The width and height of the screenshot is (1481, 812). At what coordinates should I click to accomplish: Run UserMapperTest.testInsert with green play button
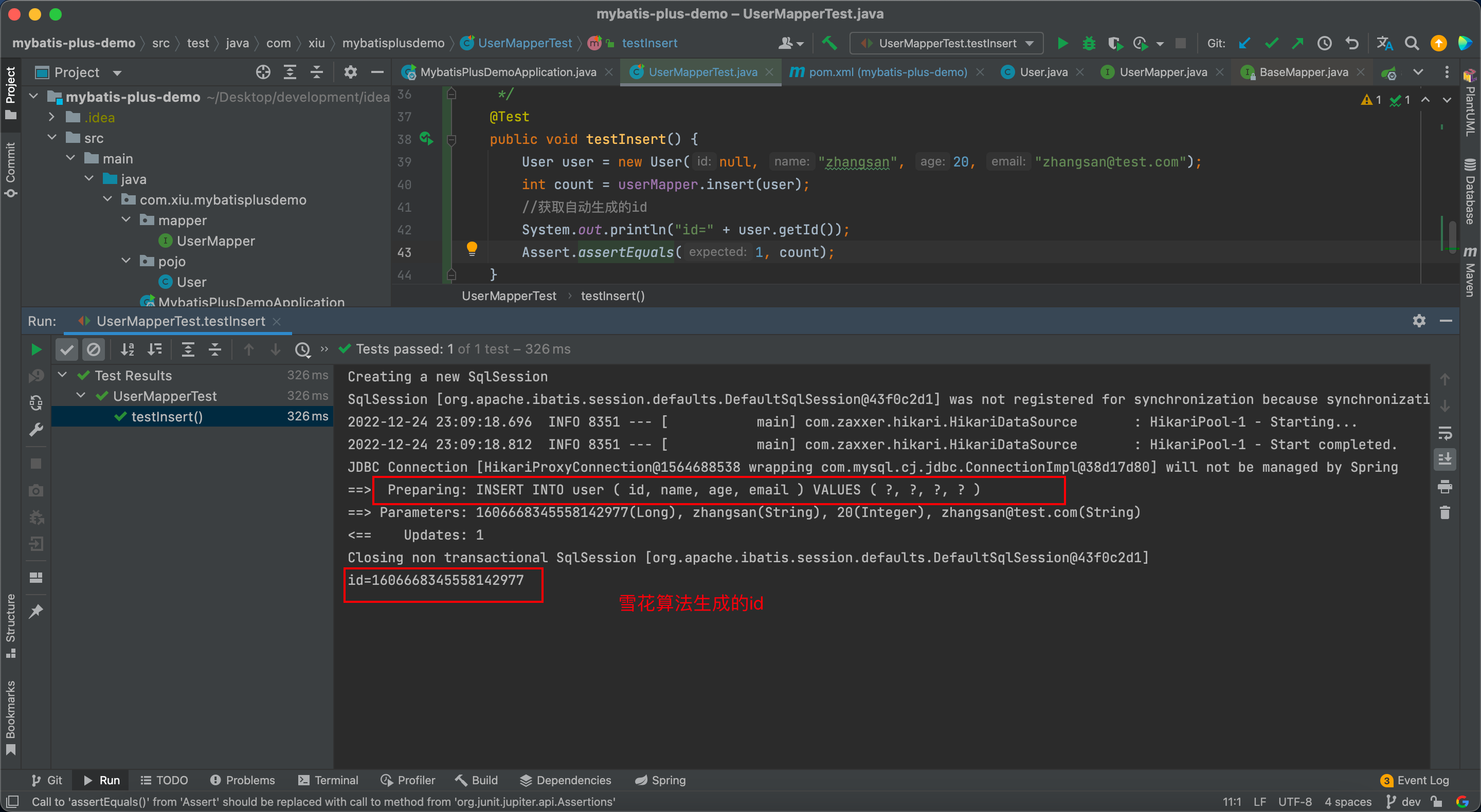pos(1062,43)
